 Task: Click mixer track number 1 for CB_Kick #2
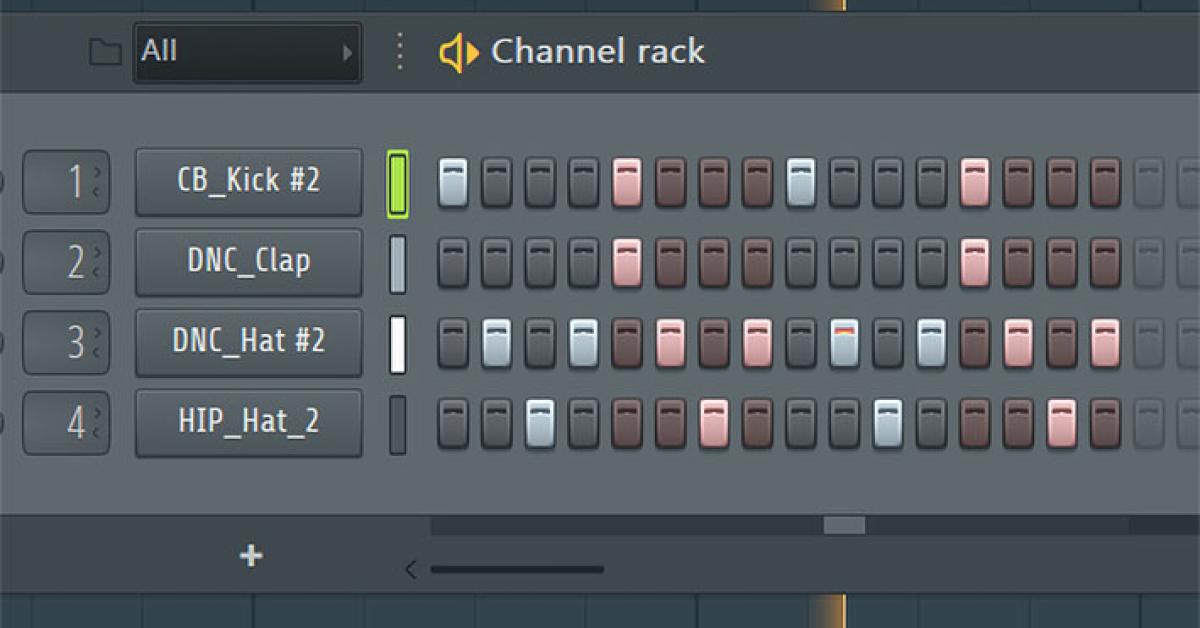coord(66,182)
